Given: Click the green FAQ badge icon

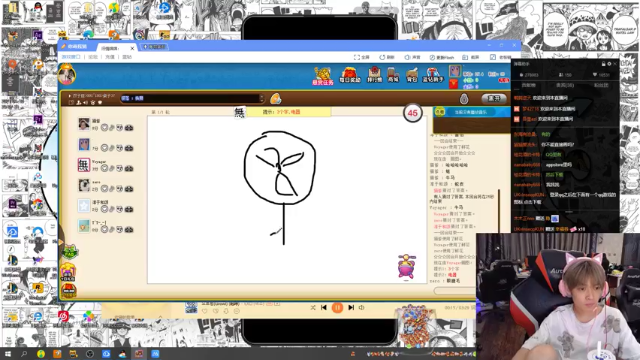Looking at the screenshot, I should point(69,252).
